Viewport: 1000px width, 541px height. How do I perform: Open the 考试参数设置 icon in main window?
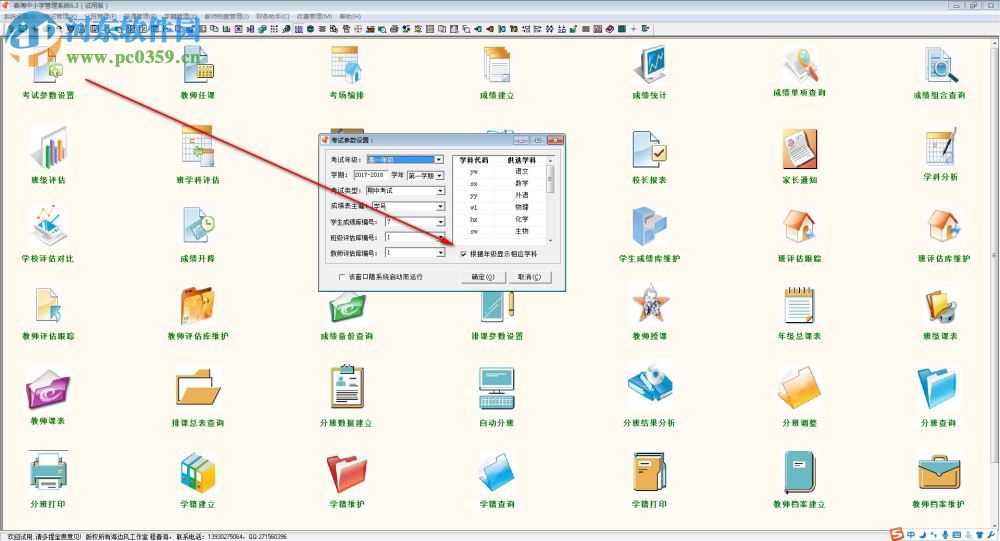[48, 67]
